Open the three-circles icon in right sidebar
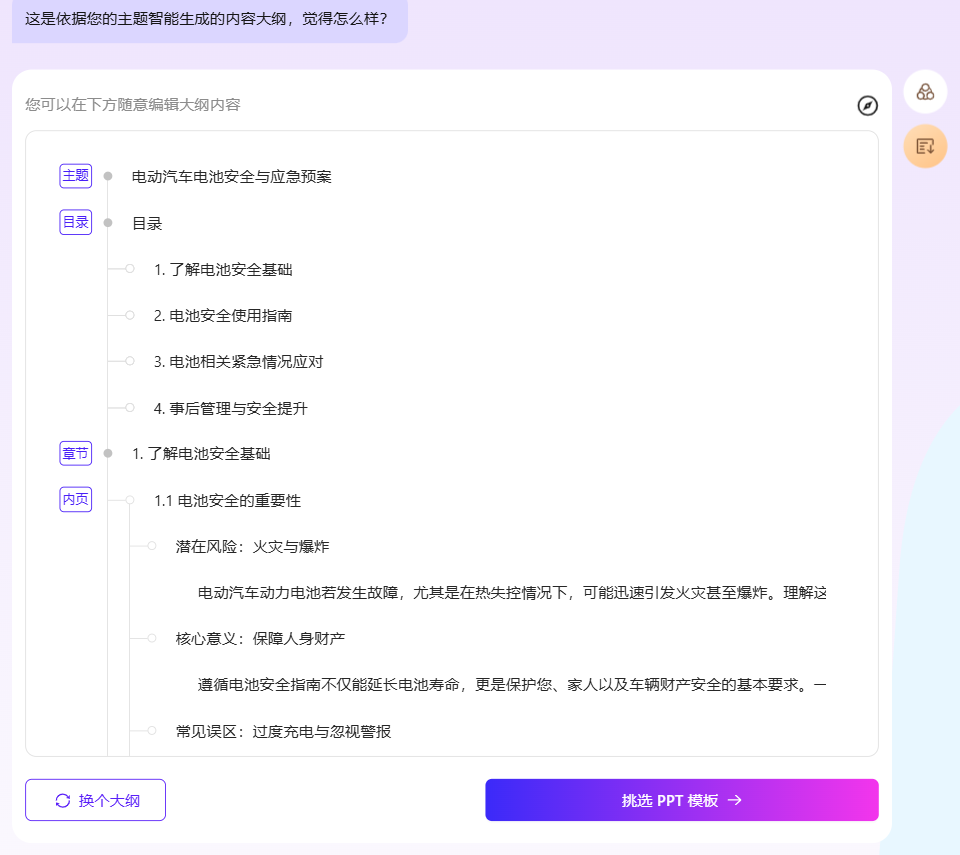This screenshot has height=855, width=960. (925, 92)
